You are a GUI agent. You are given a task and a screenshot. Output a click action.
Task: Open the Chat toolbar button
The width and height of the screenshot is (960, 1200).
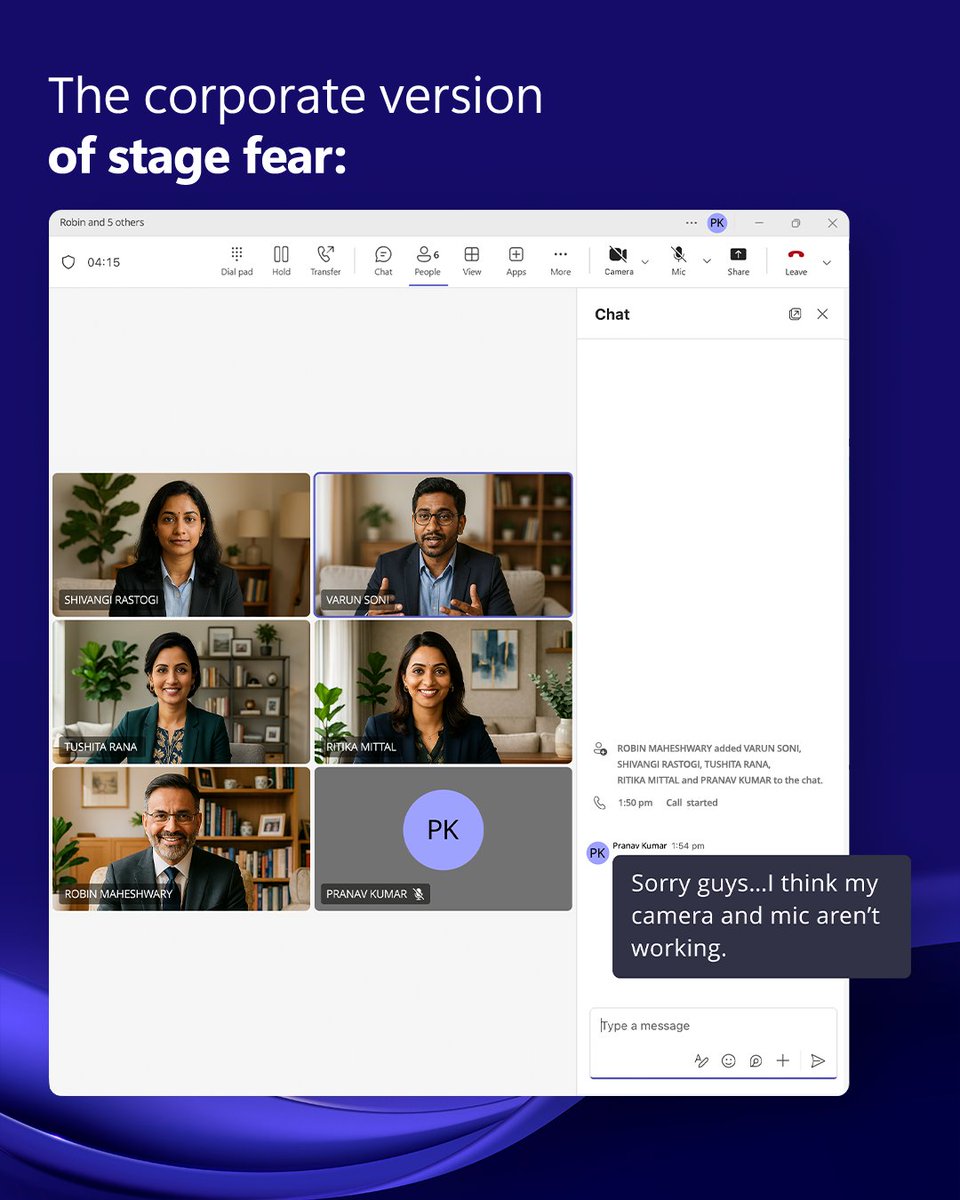pos(383,261)
